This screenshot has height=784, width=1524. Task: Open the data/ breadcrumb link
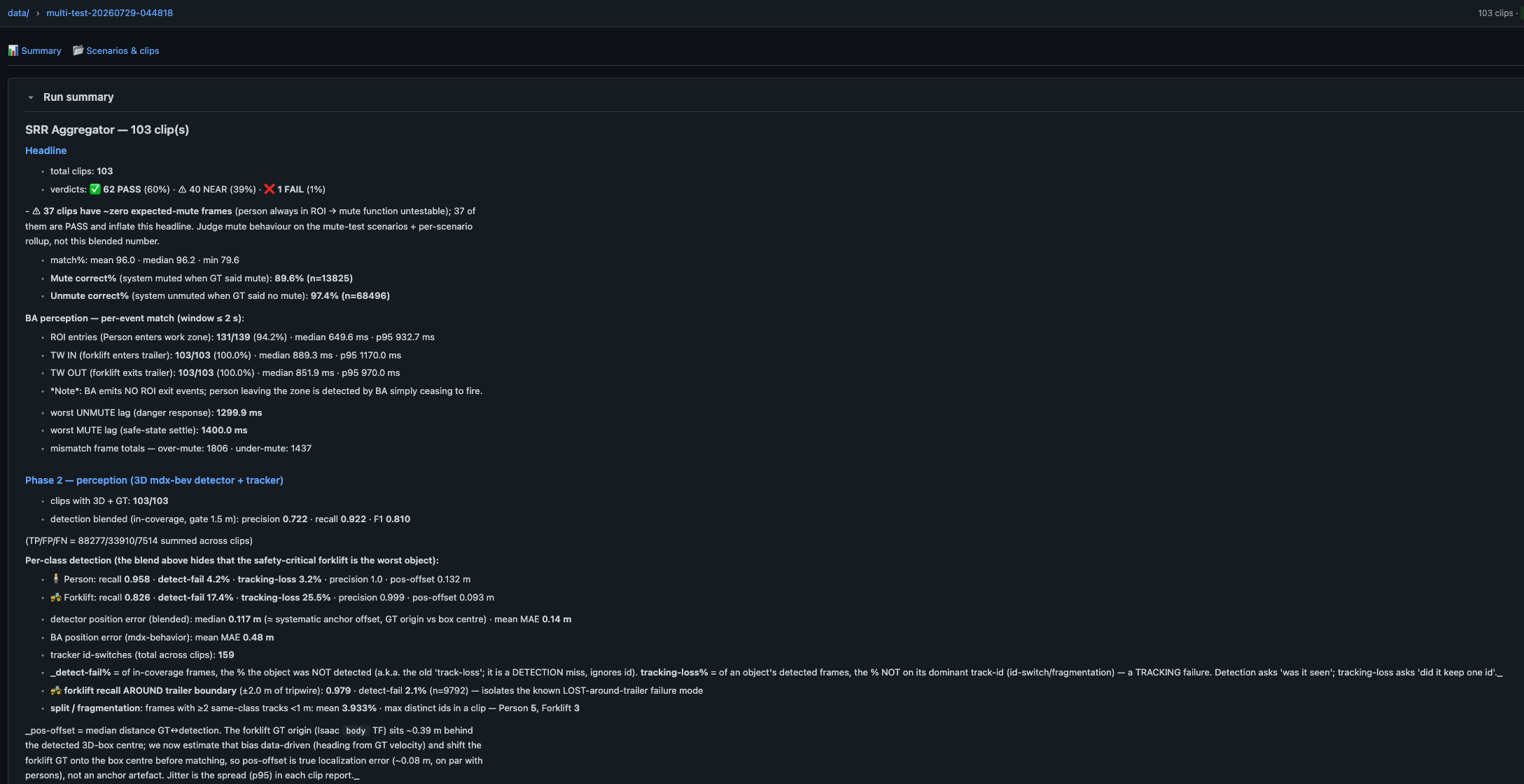(18, 13)
